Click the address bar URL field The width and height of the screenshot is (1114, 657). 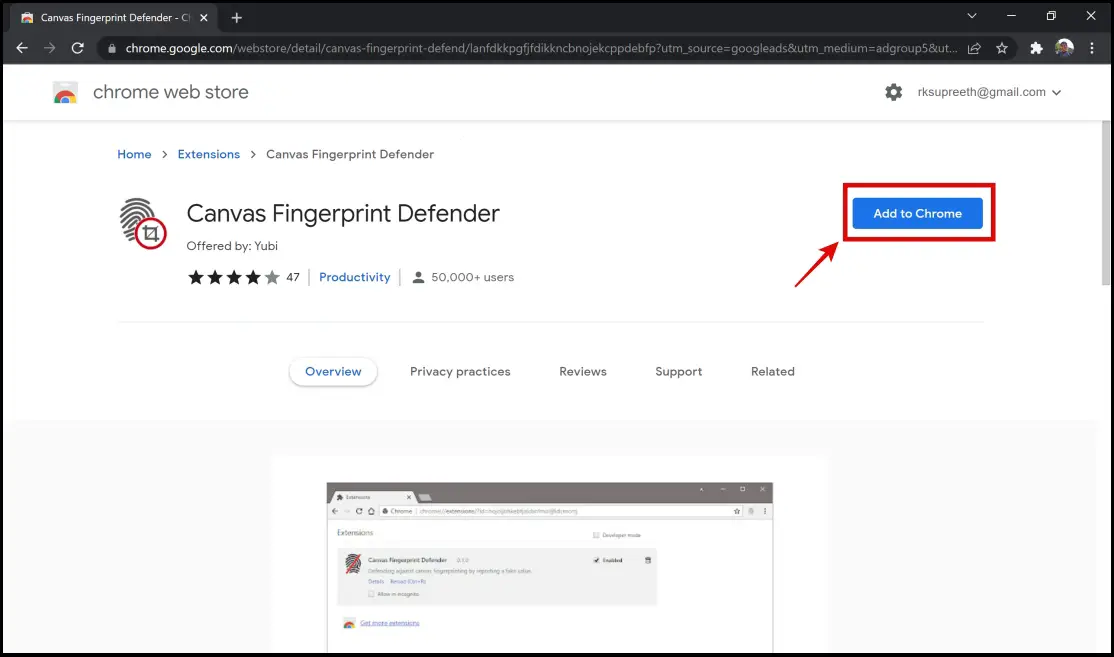tap(541, 48)
